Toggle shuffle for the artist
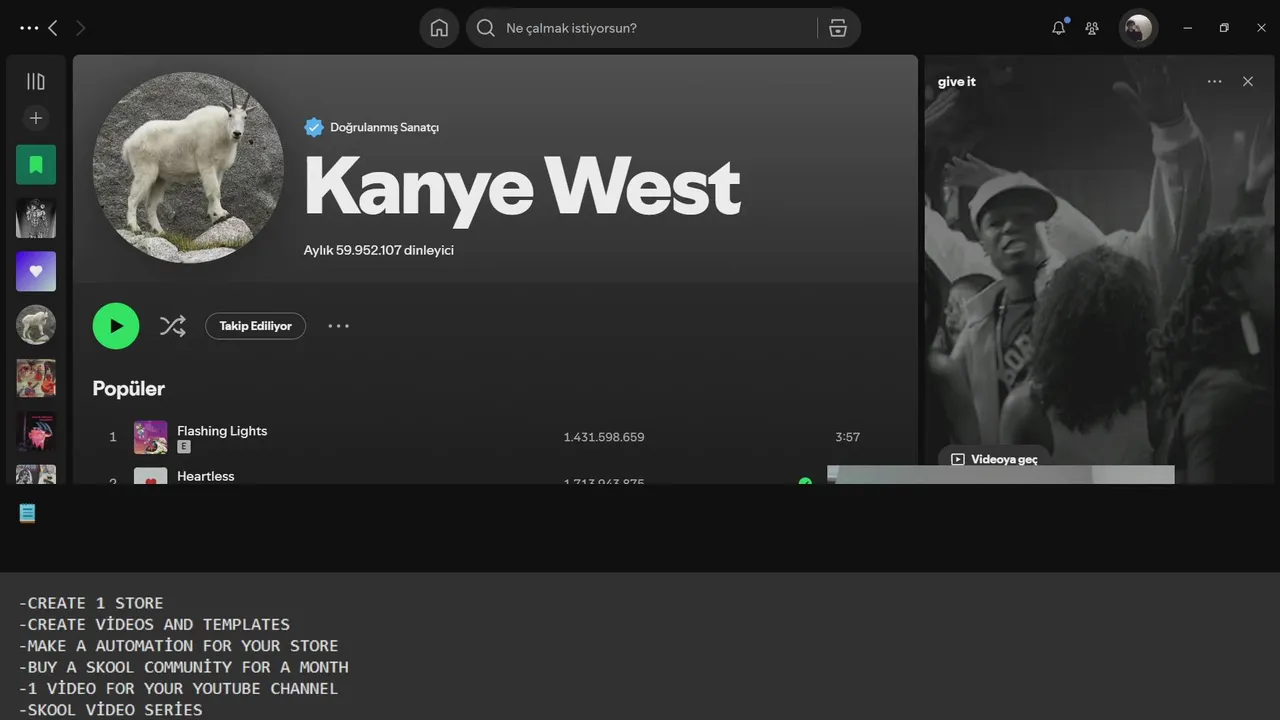 click(x=173, y=326)
